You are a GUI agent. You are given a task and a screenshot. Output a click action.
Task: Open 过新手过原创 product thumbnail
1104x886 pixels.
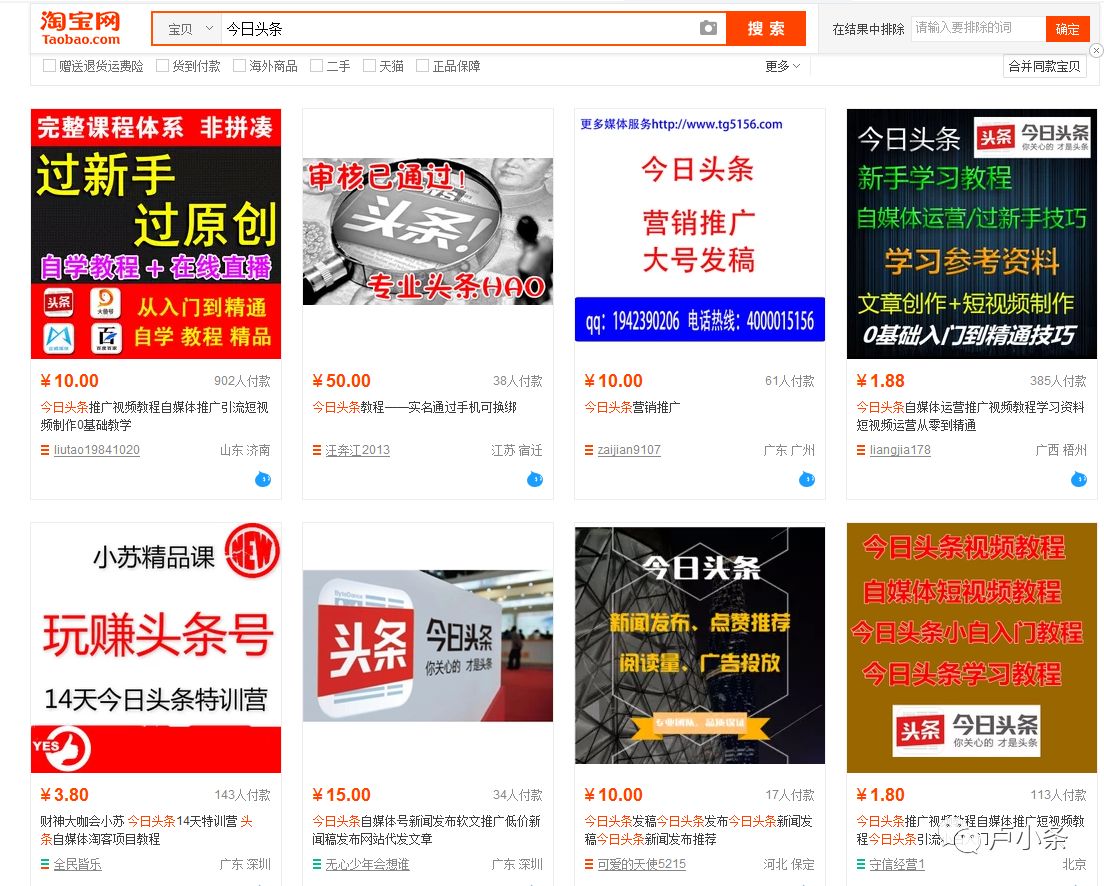[156, 234]
